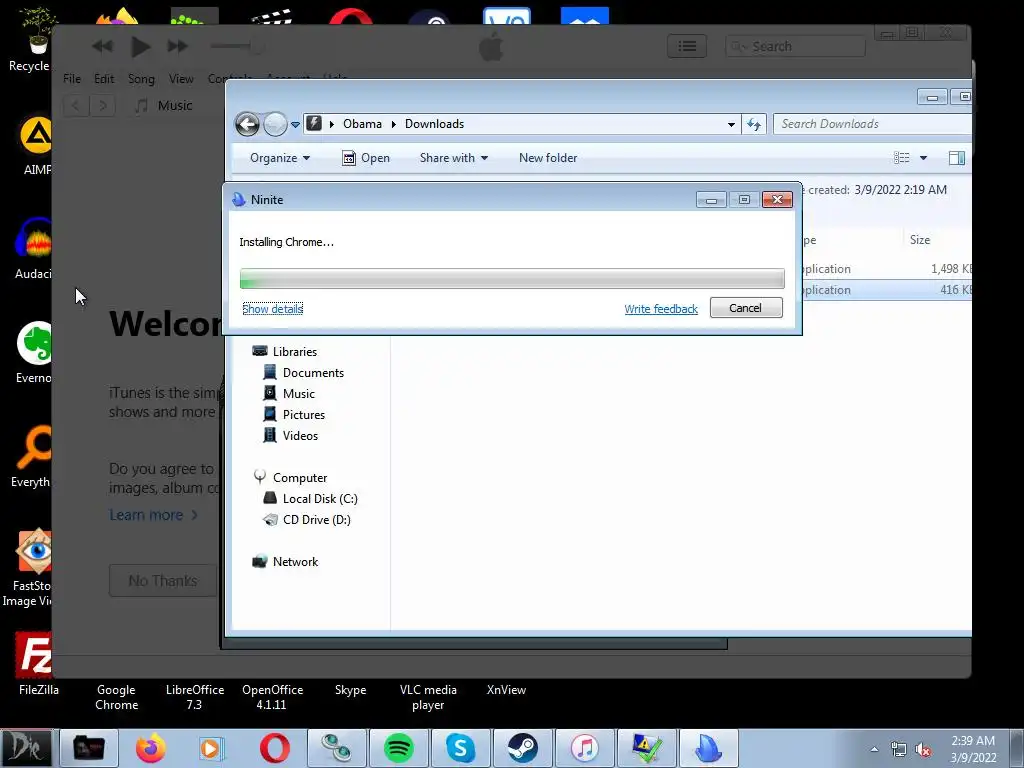Select the 416 KB file row
Screen dimensions: 1024x768
[x=886, y=289]
